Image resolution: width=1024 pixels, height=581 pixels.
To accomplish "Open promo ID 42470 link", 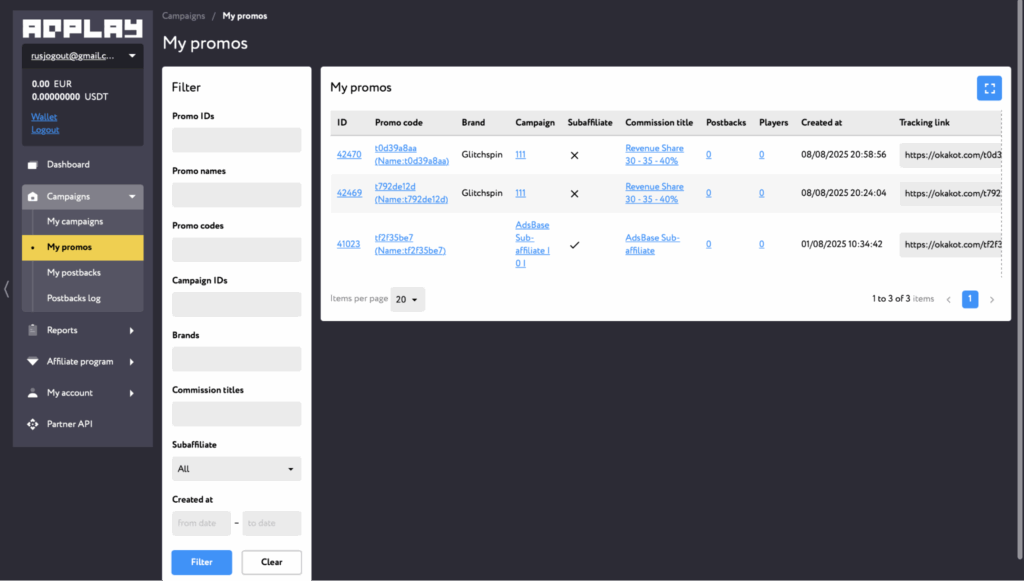I will coord(349,155).
